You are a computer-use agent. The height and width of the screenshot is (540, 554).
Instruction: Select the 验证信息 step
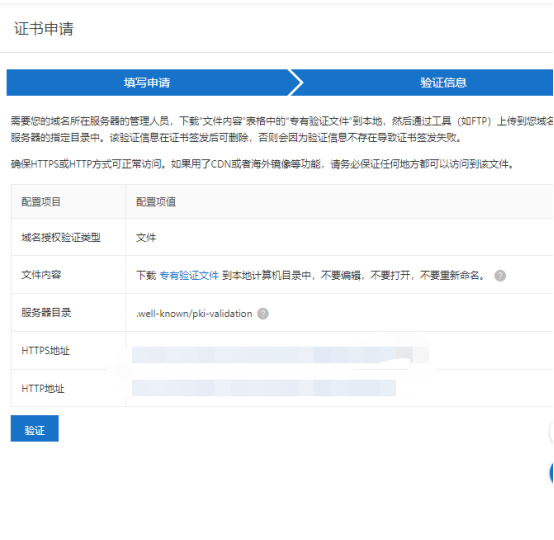click(443, 82)
